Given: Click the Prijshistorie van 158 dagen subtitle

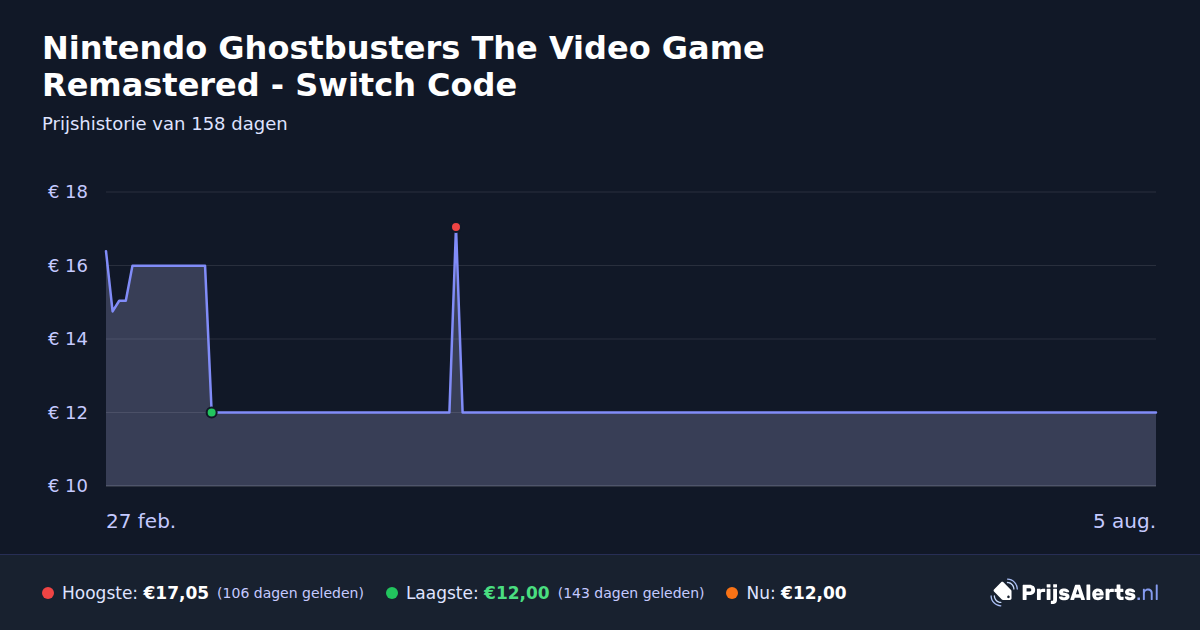Looking at the screenshot, I should (x=165, y=124).
